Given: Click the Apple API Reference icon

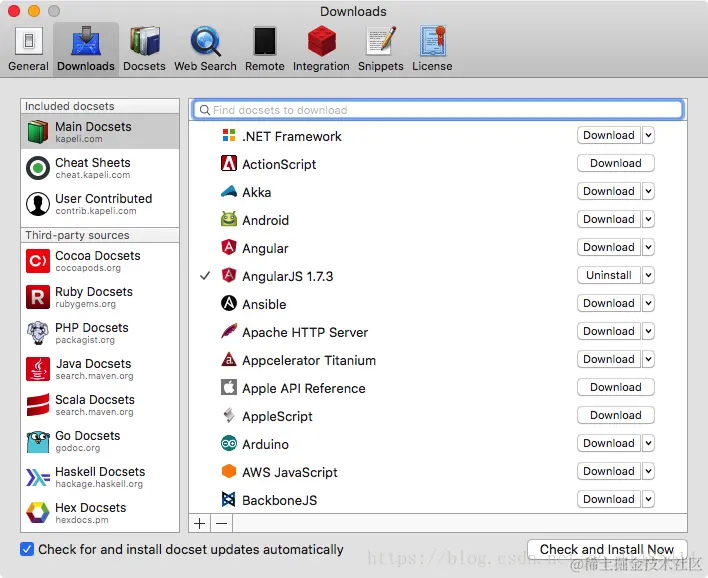Looking at the screenshot, I should click(229, 387).
